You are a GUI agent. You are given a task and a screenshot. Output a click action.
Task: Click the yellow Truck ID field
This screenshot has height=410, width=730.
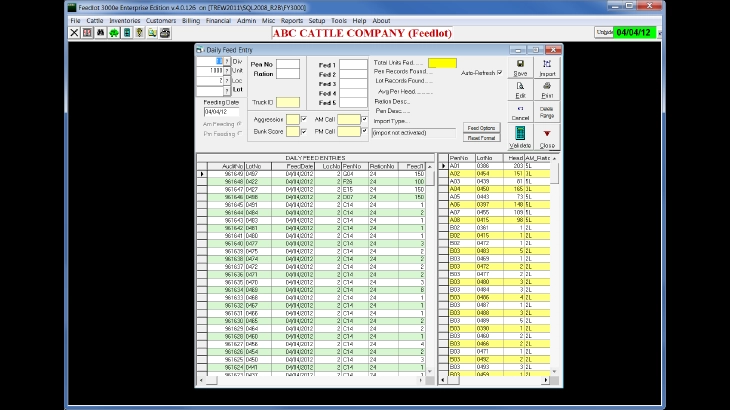tap(288, 102)
